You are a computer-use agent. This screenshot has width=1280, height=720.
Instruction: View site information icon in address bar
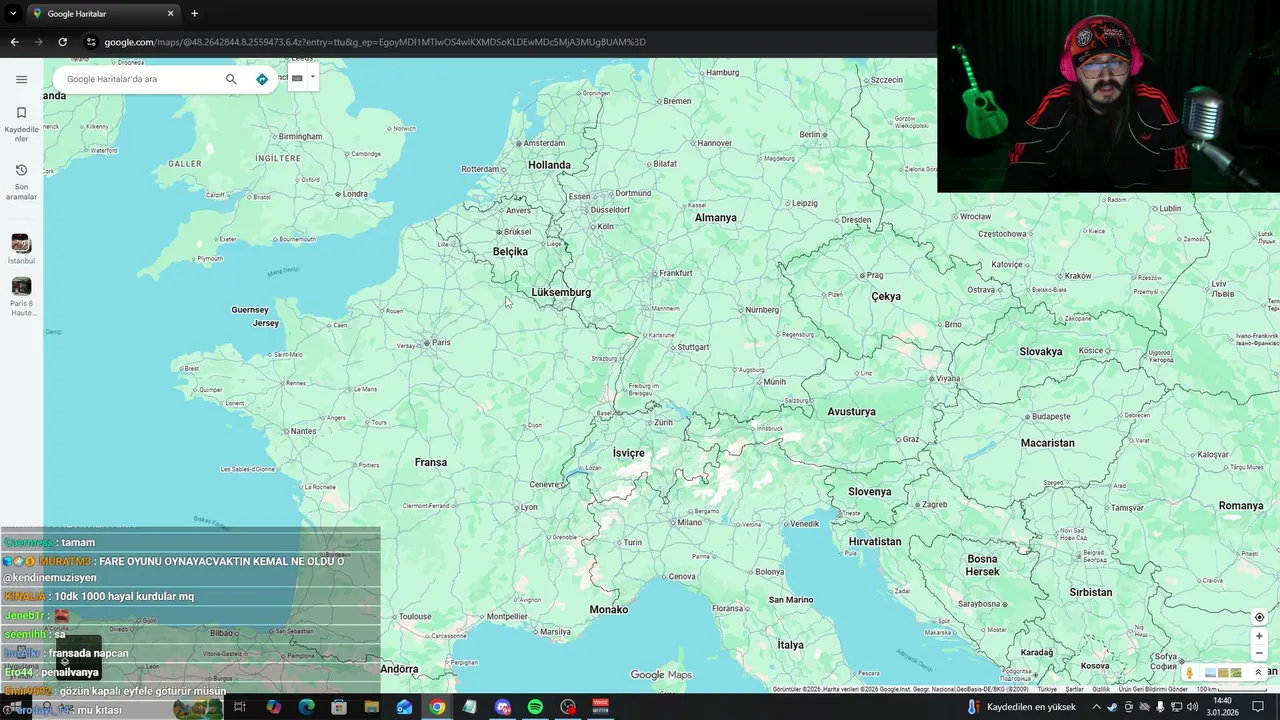click(x=91, y=42)
